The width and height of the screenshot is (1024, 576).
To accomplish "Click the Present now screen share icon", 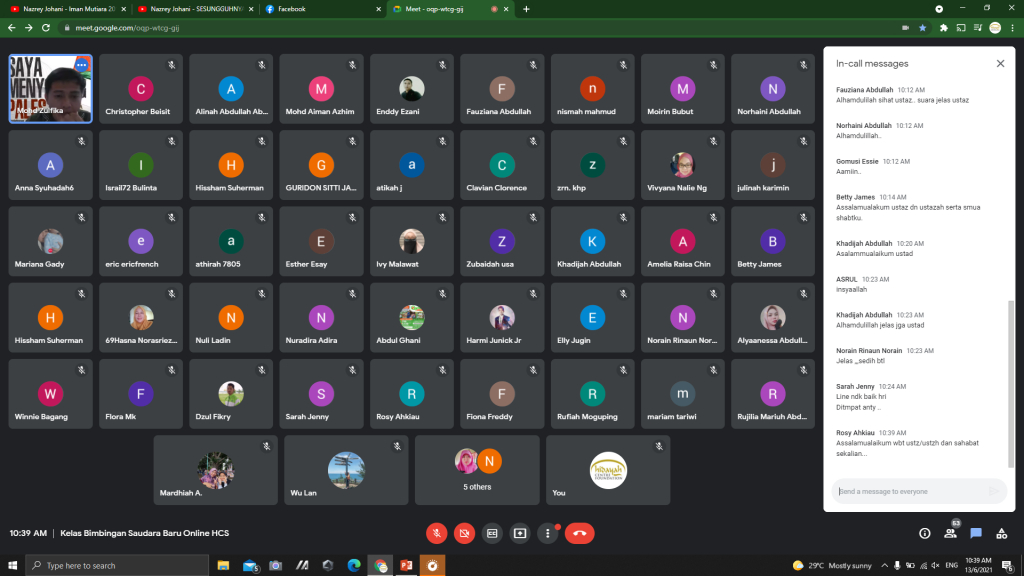I will [520, 533].
